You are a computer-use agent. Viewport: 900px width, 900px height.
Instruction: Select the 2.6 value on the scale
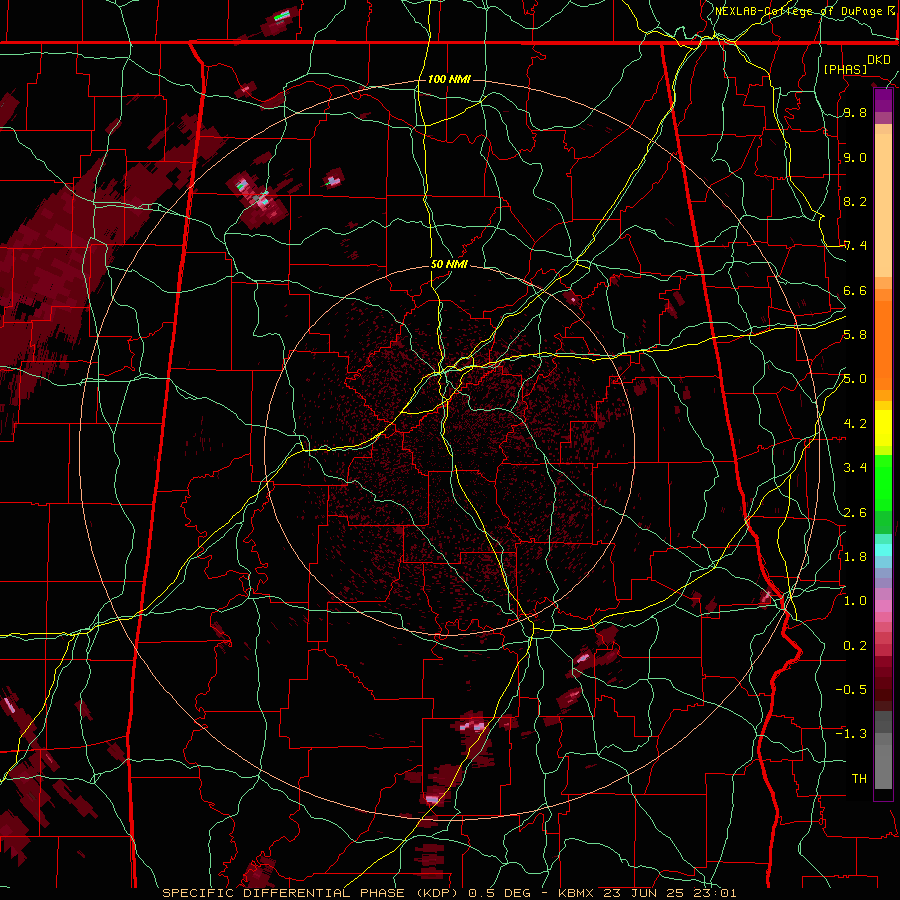(855, 512)
